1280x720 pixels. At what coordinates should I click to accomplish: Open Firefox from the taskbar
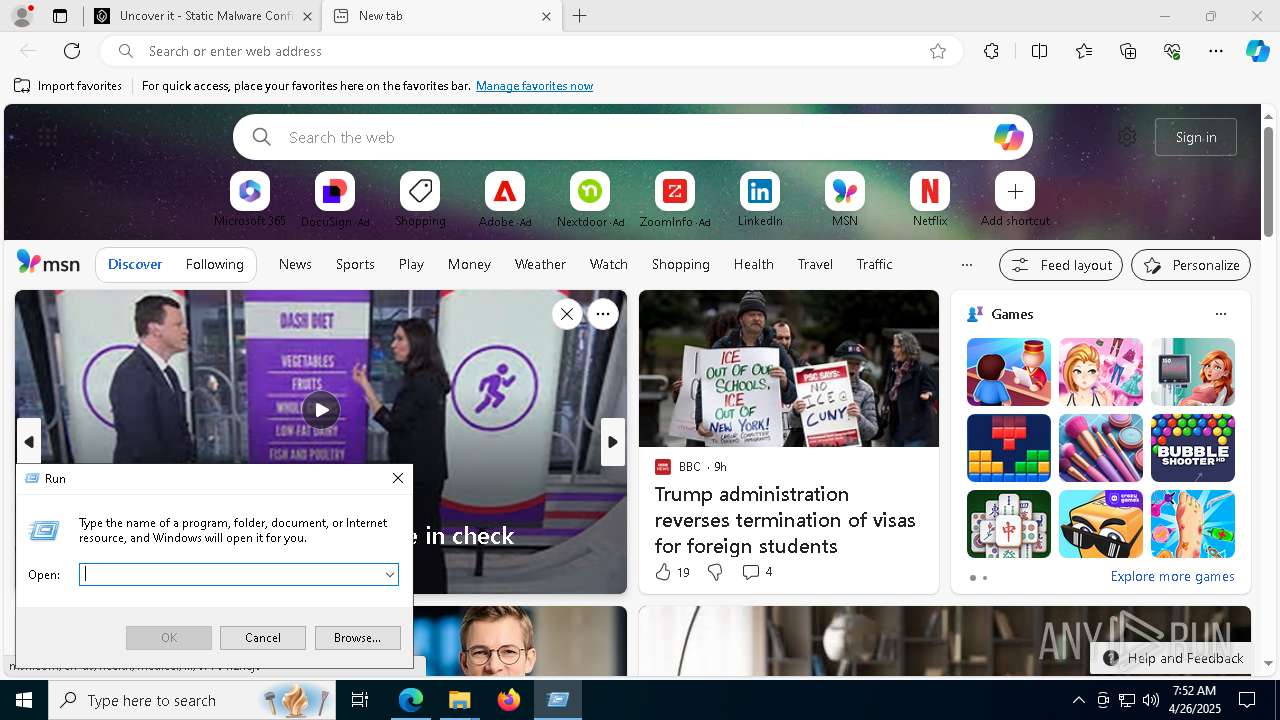click(509, 700)
